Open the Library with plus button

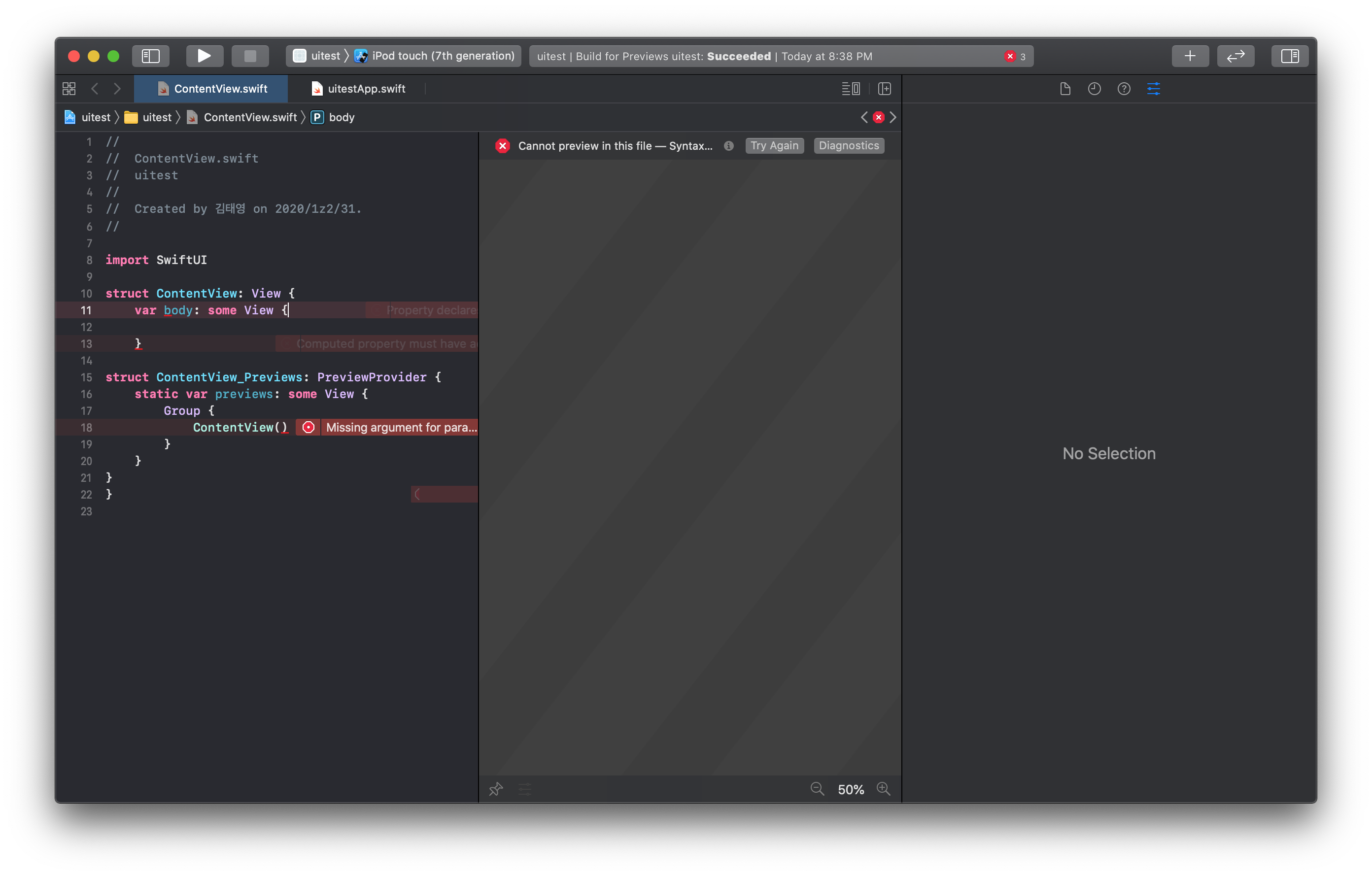[1190, 56]
